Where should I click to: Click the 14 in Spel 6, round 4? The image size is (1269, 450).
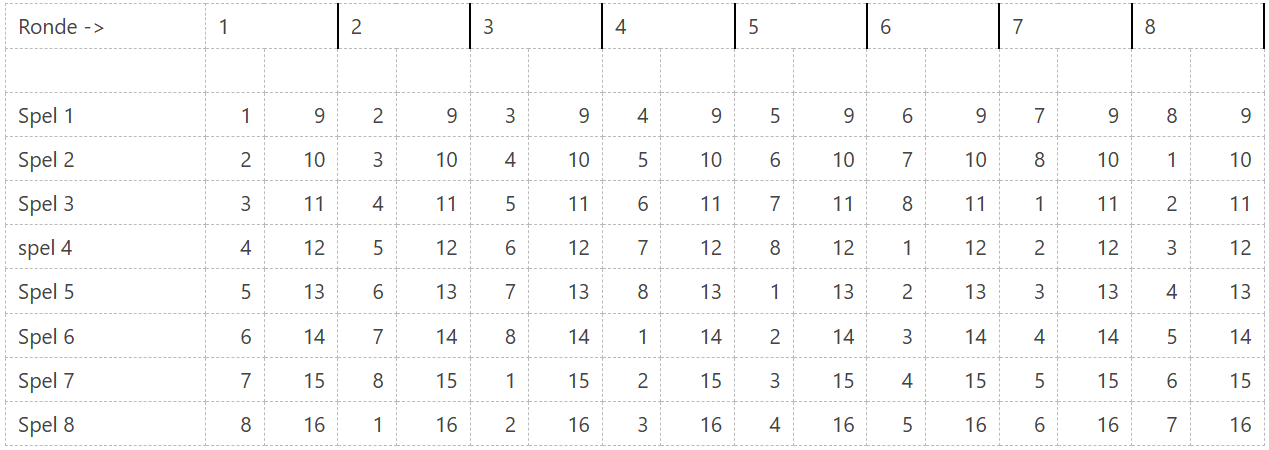coord(710,337)
